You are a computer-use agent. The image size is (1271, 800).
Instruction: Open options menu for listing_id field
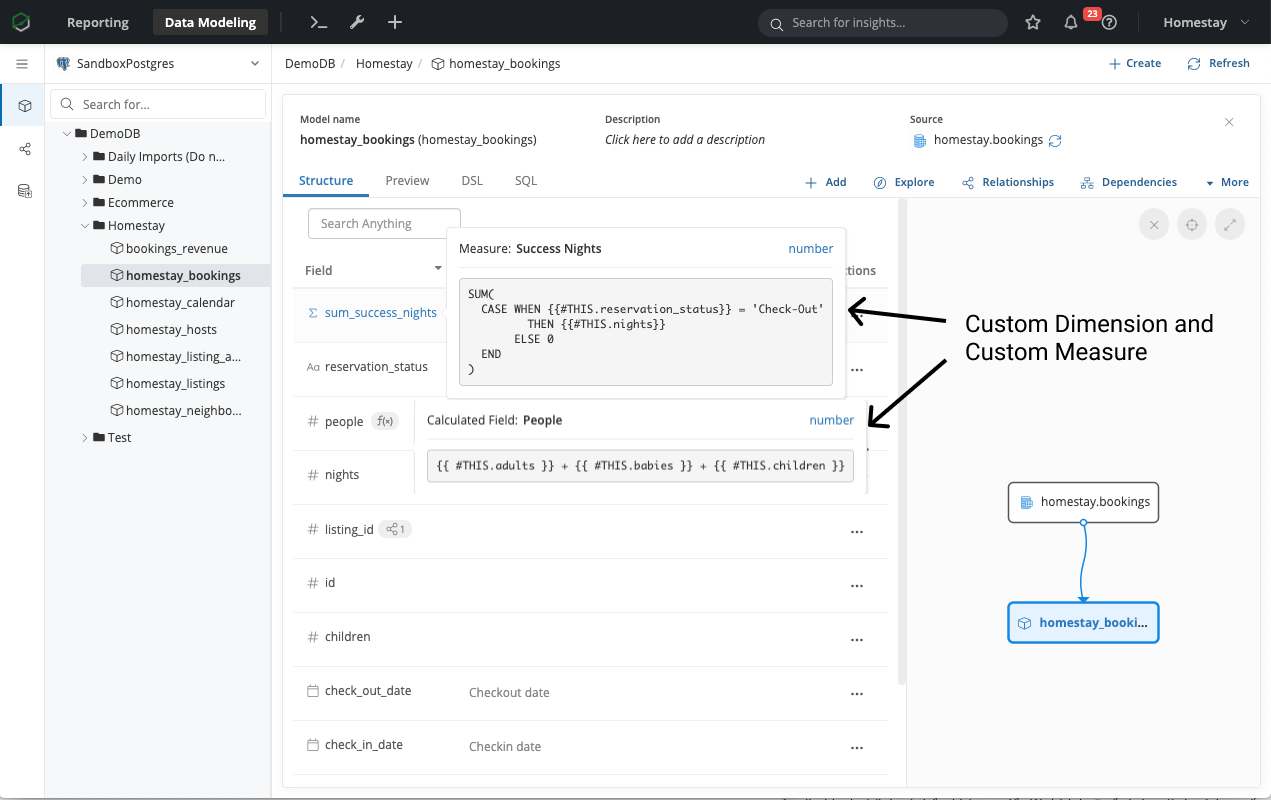[856, 531]
